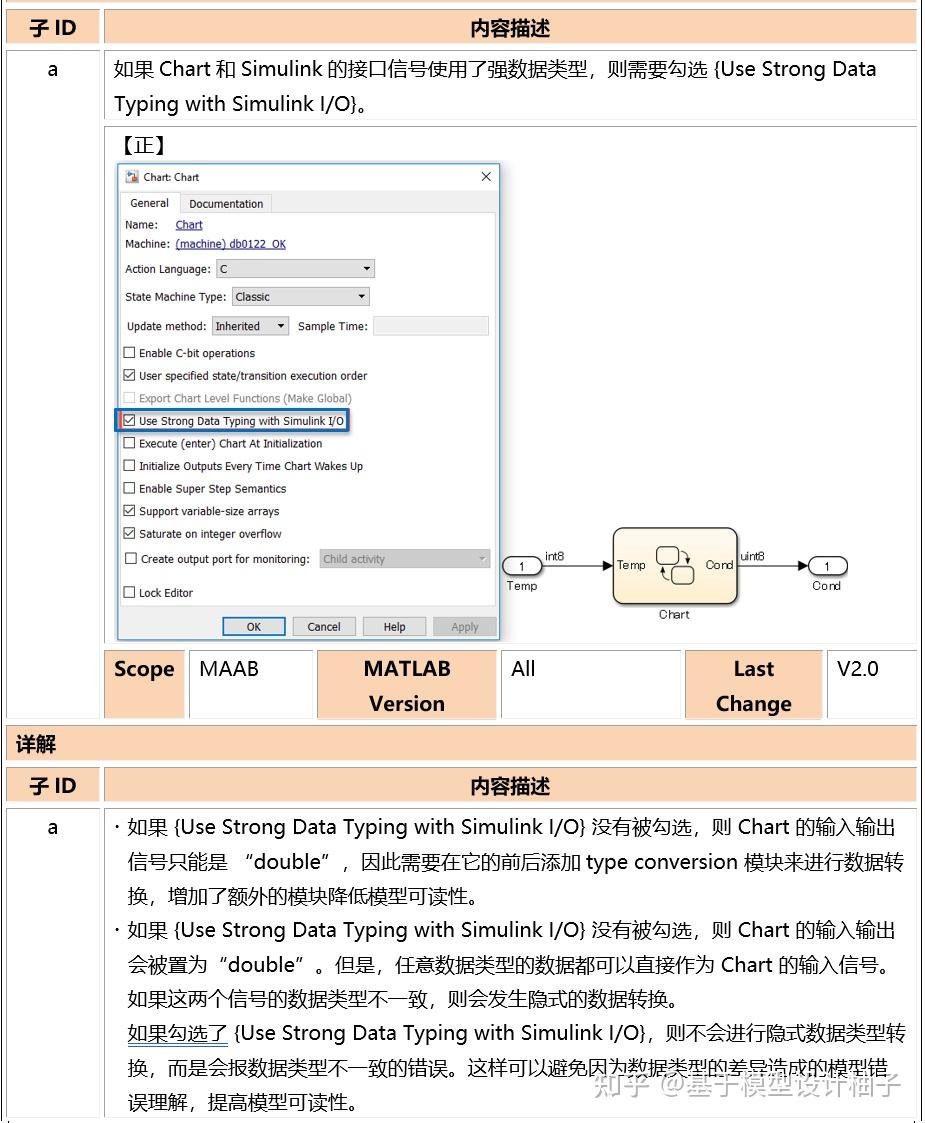Switch to the Documentation tab
The image size is (925, 1123).
tap(226, 203)
